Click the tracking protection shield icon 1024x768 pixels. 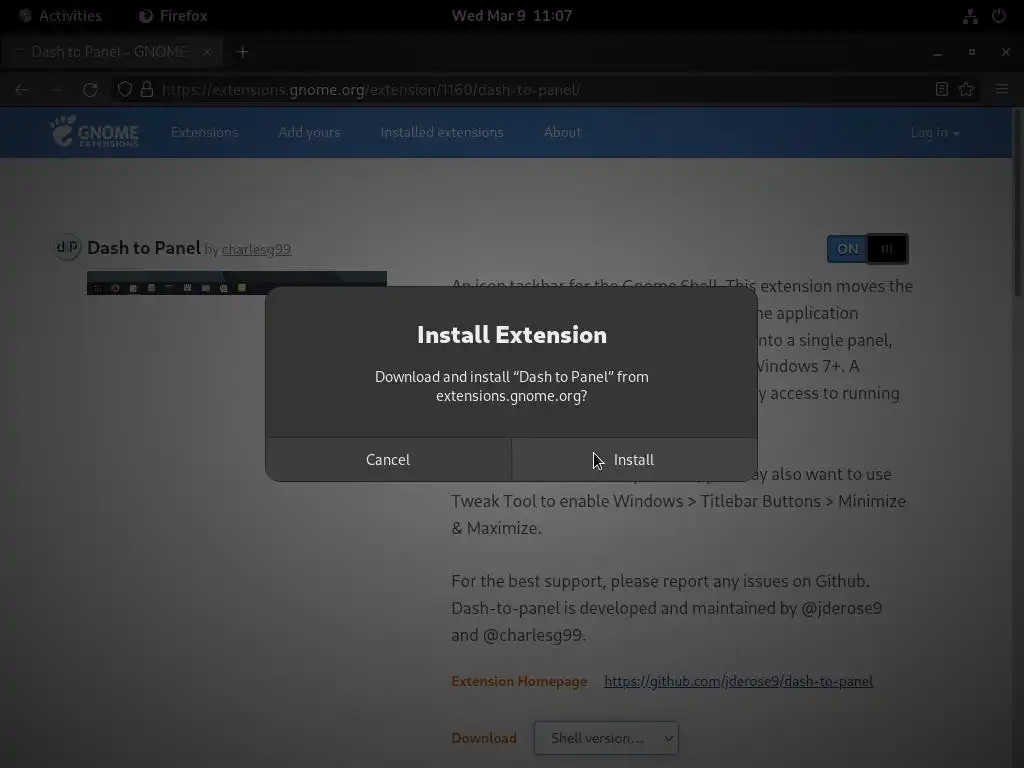tap(125, 89)
